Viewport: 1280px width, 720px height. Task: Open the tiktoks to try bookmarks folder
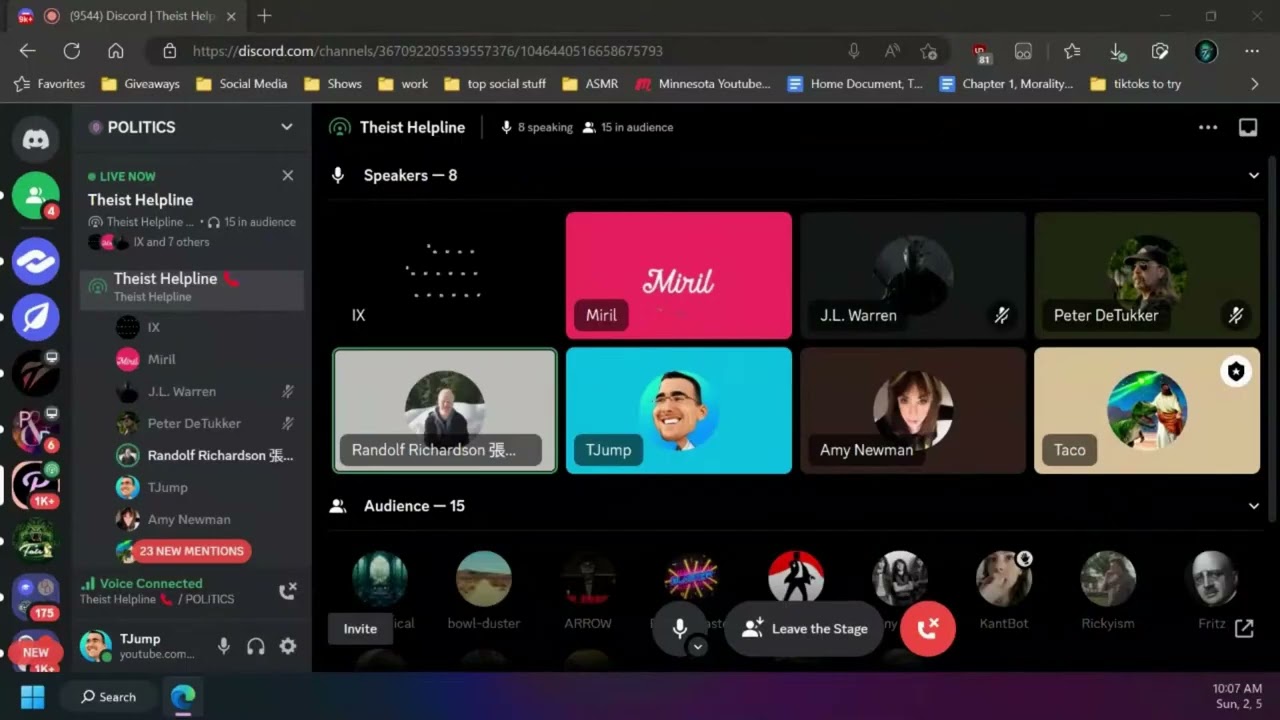click(x=1136, y=84)
